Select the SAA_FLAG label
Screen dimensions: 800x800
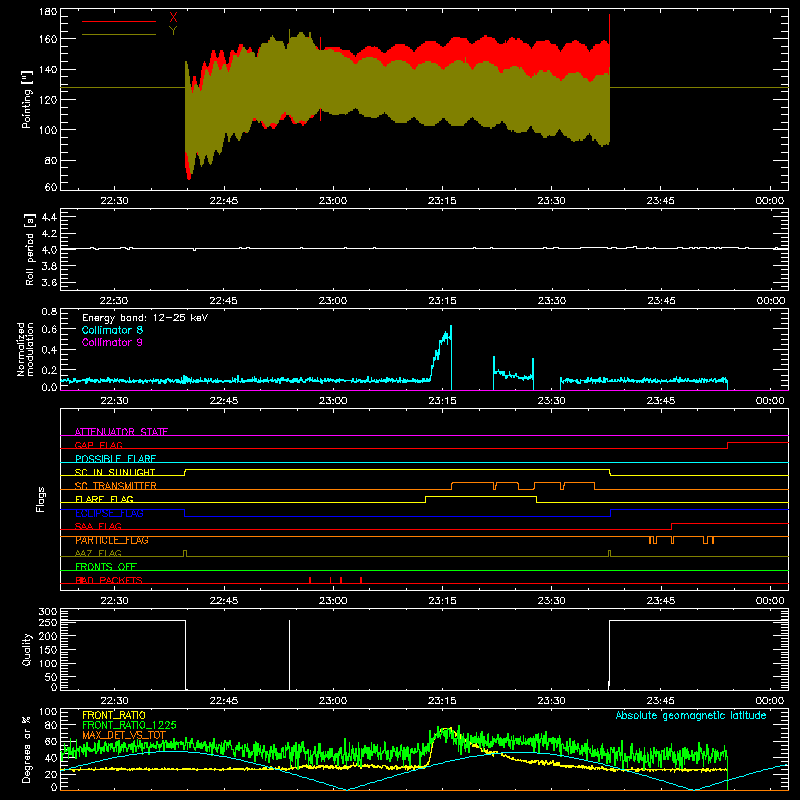coord(98,526)
